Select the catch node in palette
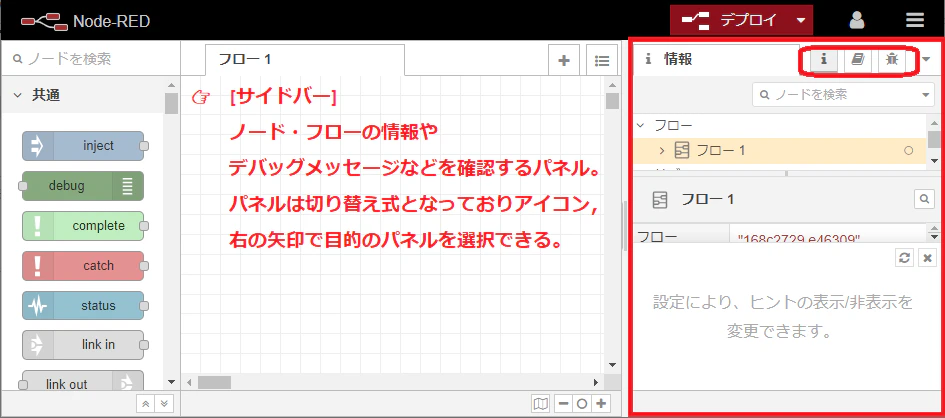Image resolution: width=945 pixels, height=418 pixels. 84,266
